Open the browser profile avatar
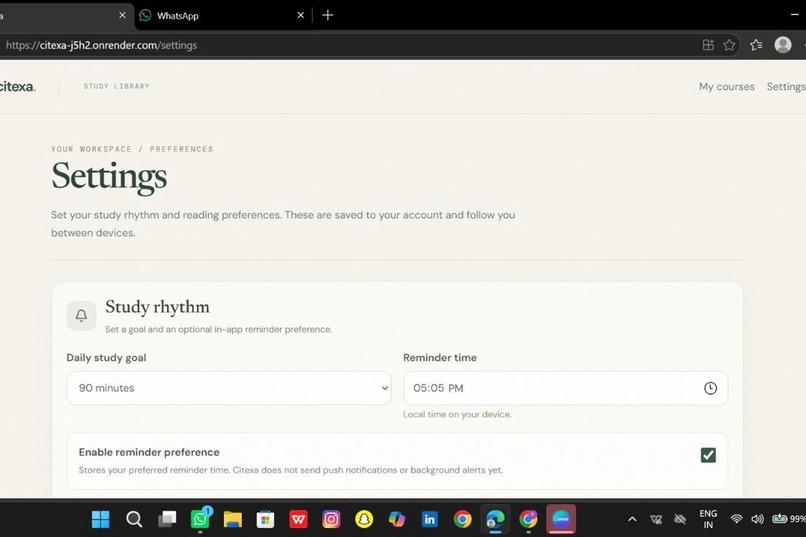This screenshot has height=537, width=806. [x=782, y=45]
